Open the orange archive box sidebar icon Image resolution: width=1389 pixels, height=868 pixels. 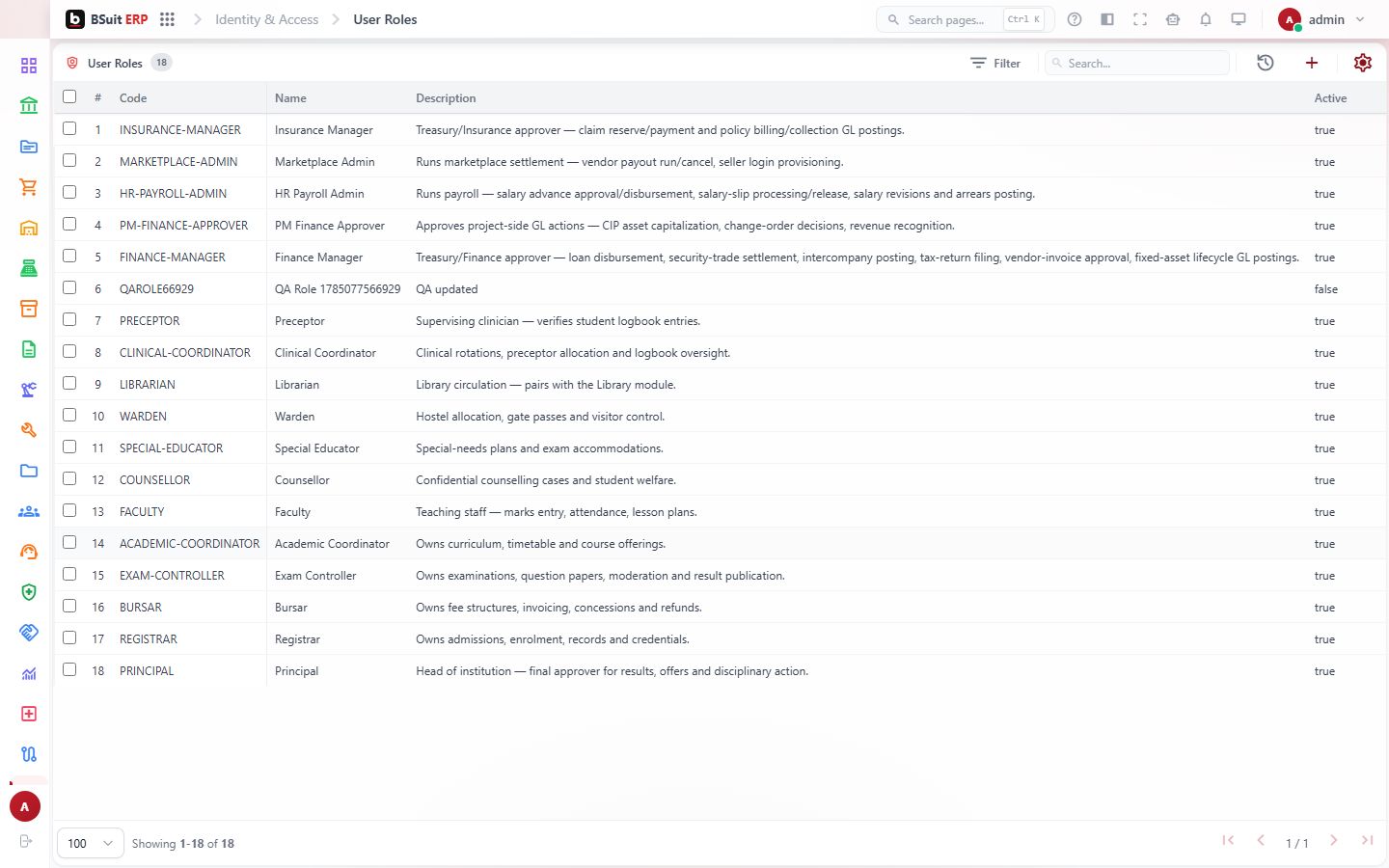coord(29,309)
